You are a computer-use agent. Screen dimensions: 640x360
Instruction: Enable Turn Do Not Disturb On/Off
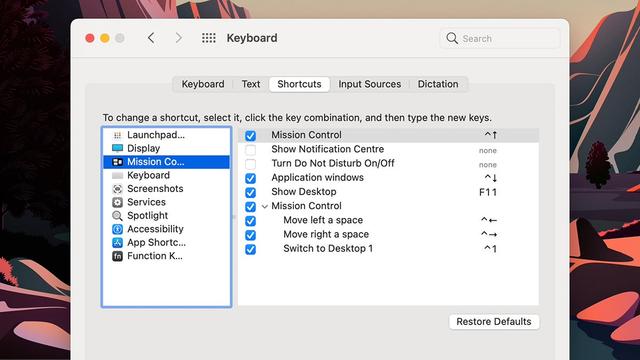250,164
